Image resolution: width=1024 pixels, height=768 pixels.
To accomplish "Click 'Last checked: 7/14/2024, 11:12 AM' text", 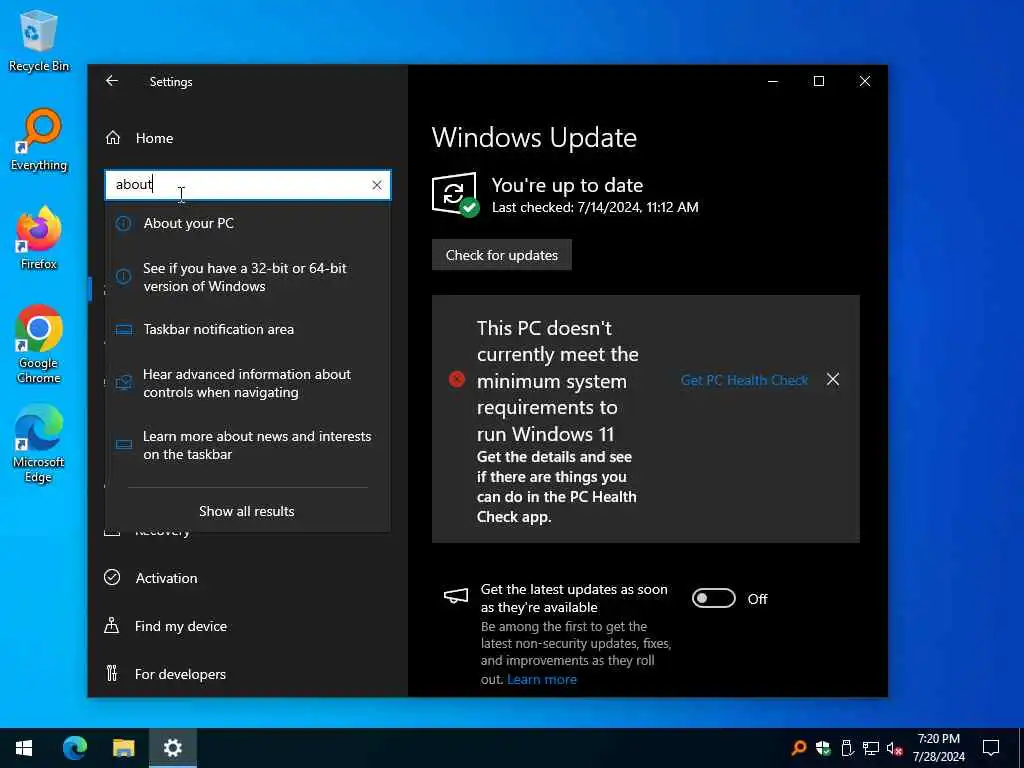I will coord(595,208).
